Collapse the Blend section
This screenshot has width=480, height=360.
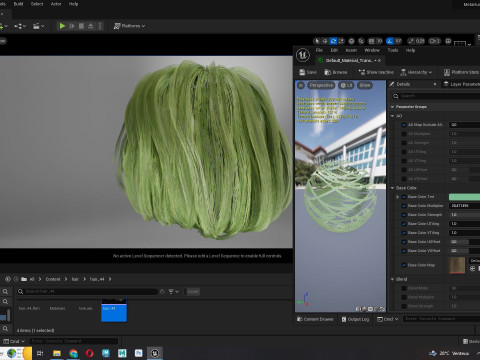[392, 279]
